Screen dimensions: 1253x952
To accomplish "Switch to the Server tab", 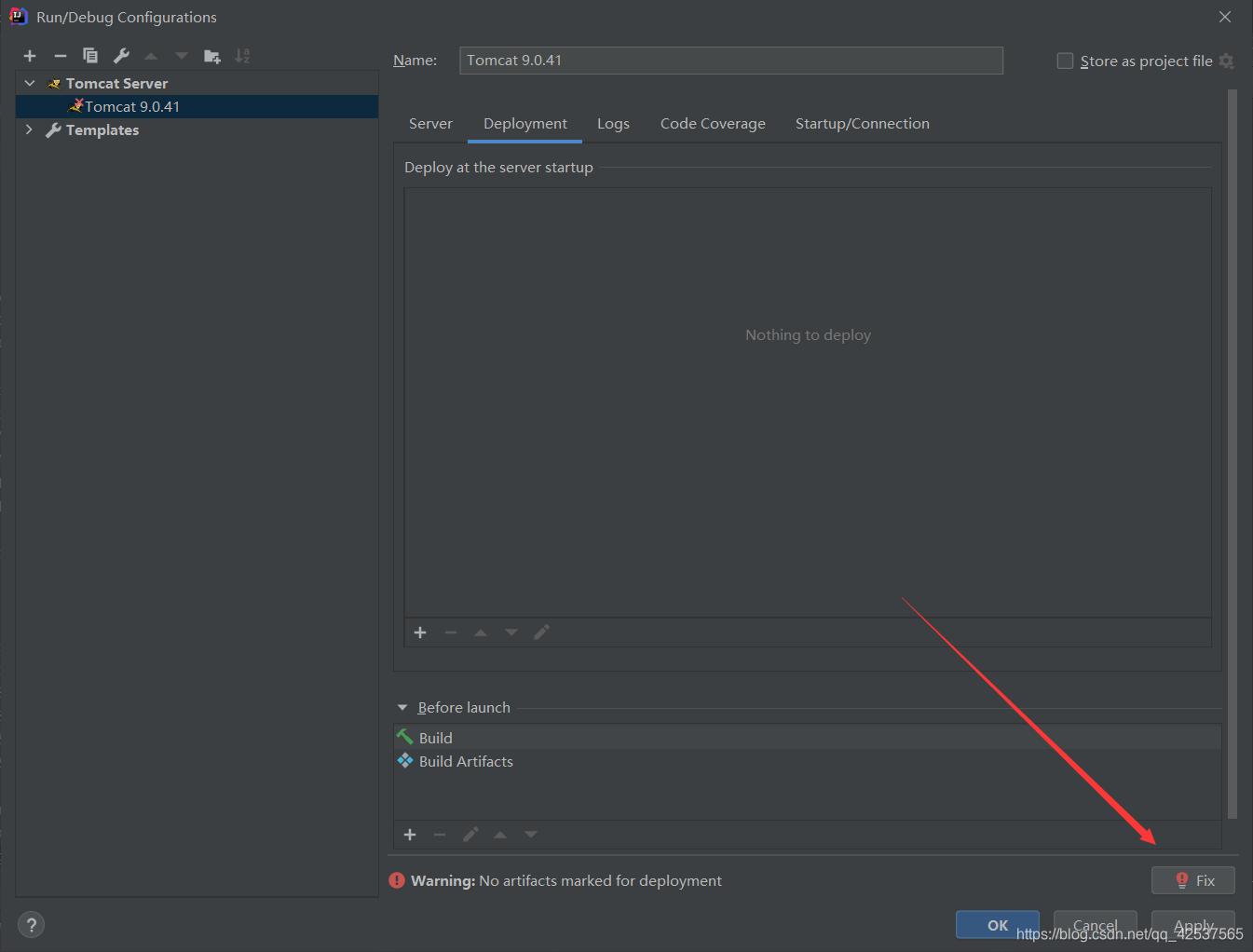I will [430, 124].
